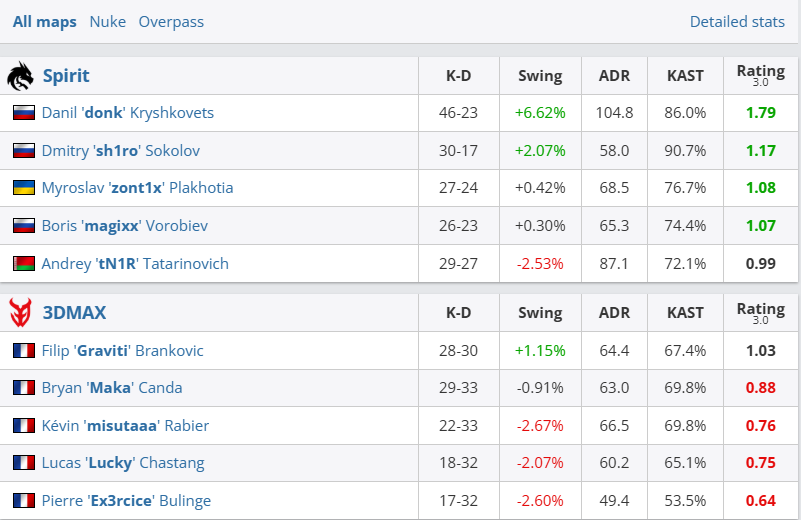Viewport: 801px width, 520px height.
Task: Open the 3DMAX team name link
Action: 74,313
